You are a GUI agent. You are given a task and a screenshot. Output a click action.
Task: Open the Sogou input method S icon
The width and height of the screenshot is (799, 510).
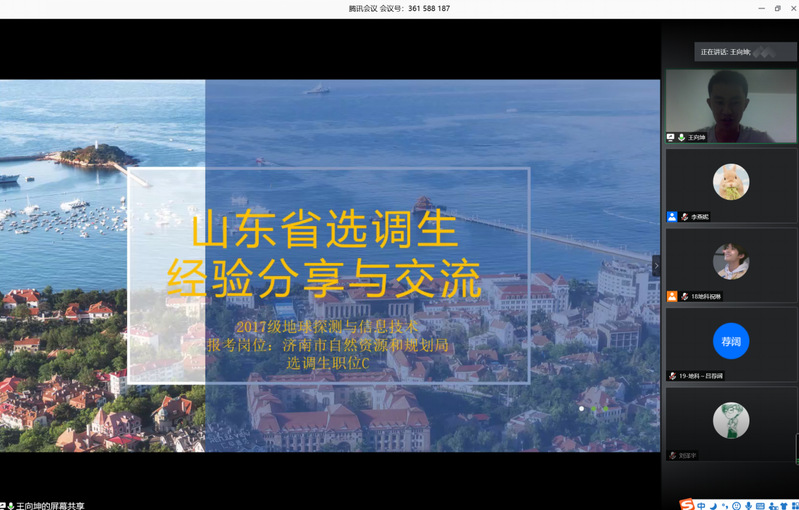(x=687, y=504)
